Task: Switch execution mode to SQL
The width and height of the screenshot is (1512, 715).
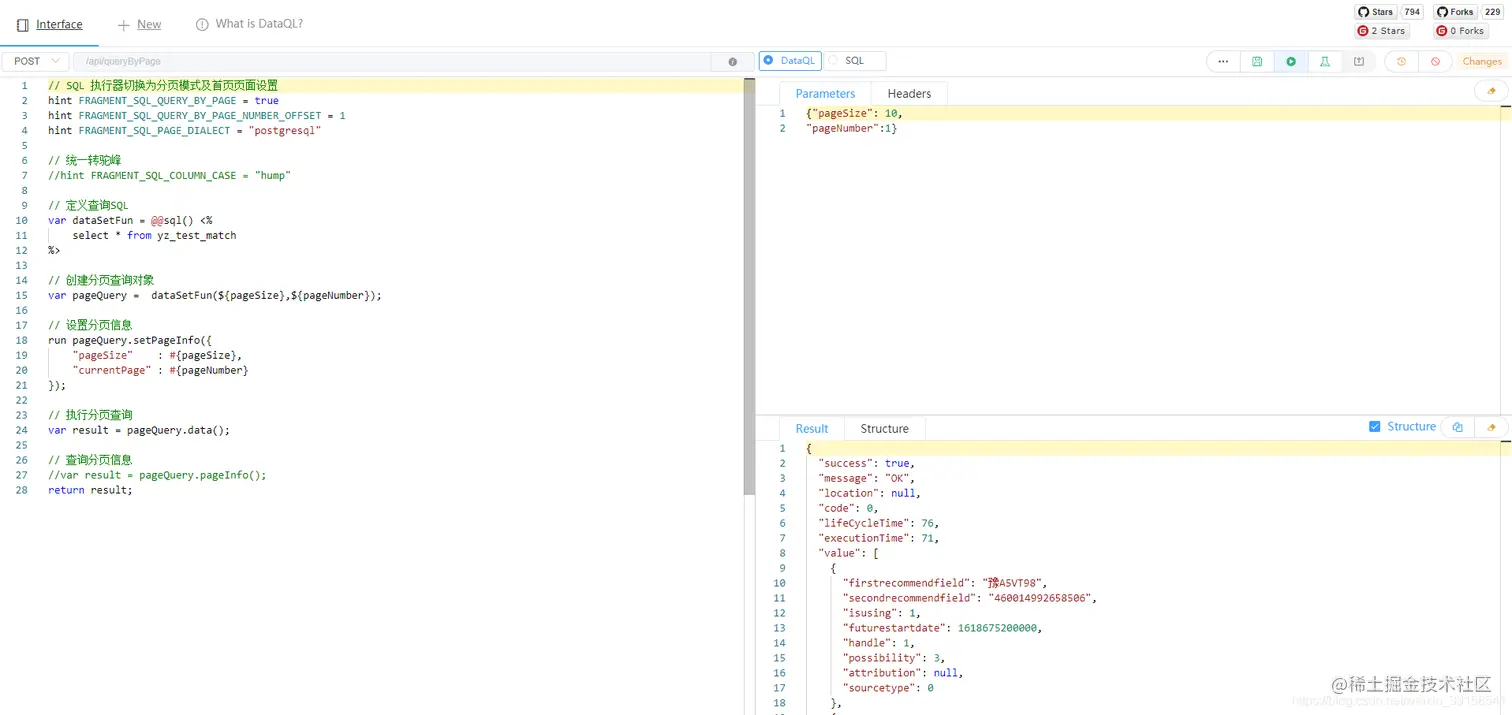Action: point(853,60)
